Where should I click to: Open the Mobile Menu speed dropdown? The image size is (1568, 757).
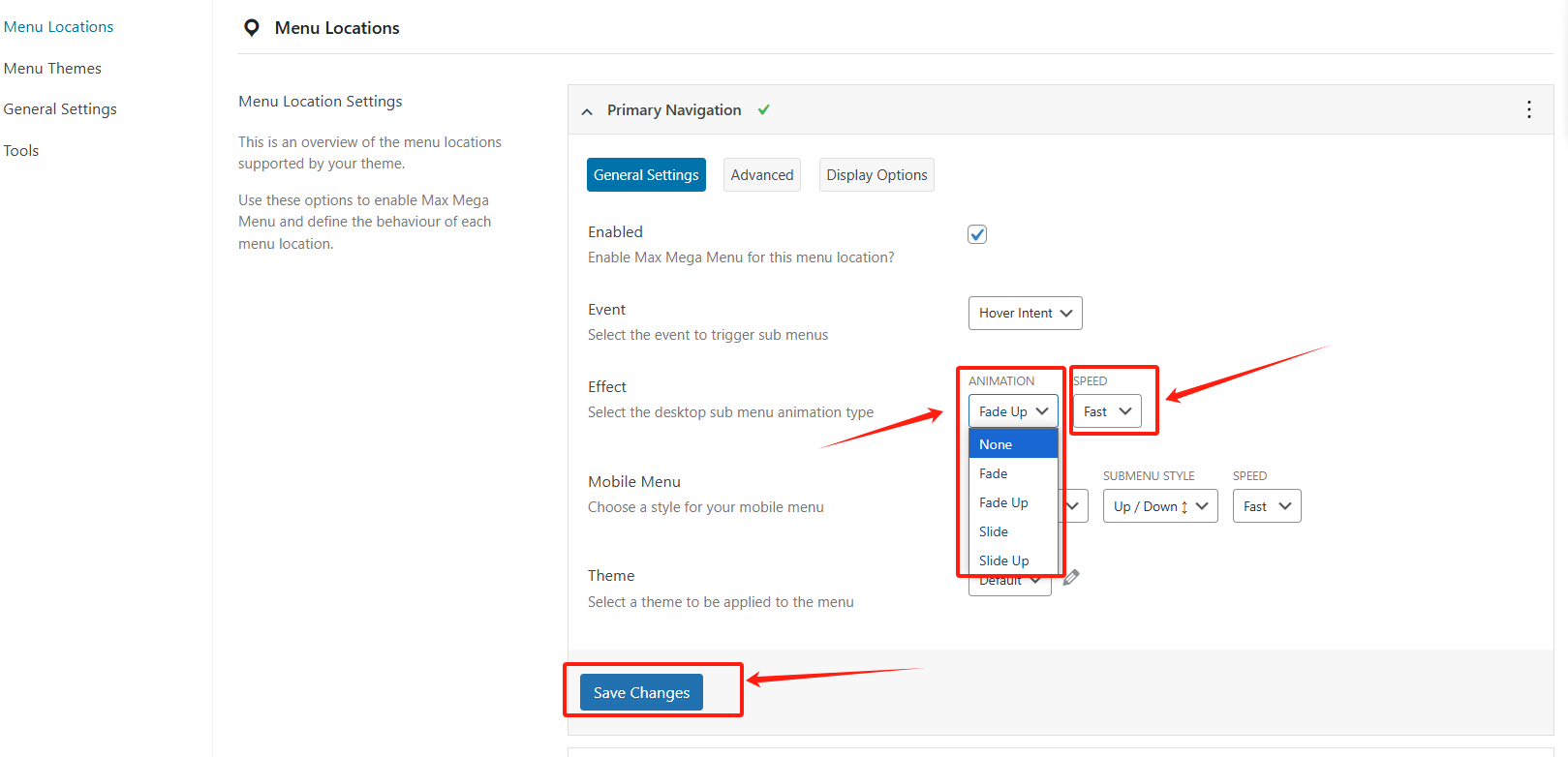point(1266,506)
